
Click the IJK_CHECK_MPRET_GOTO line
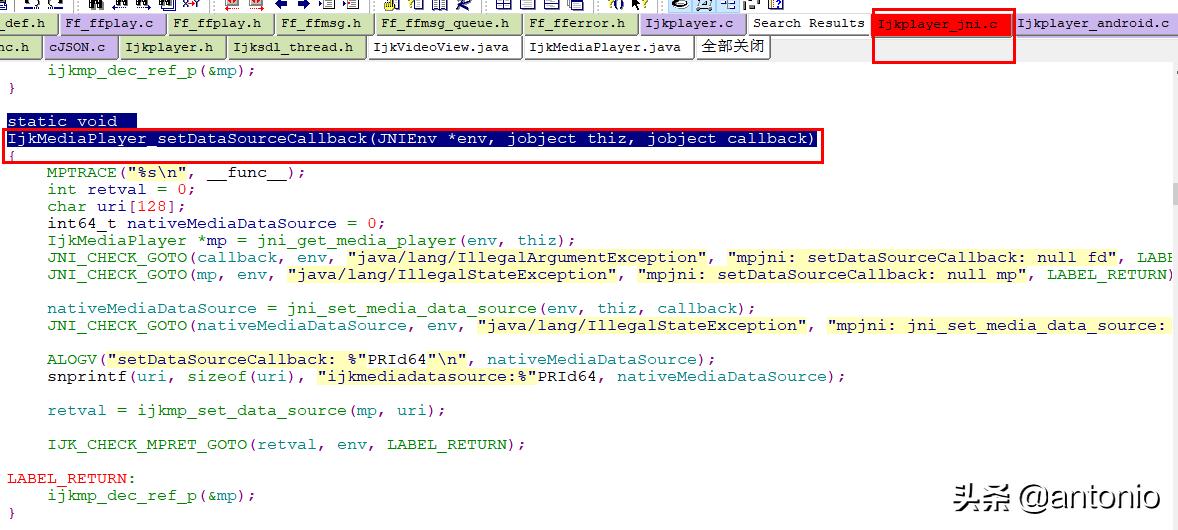pos(285,445)
